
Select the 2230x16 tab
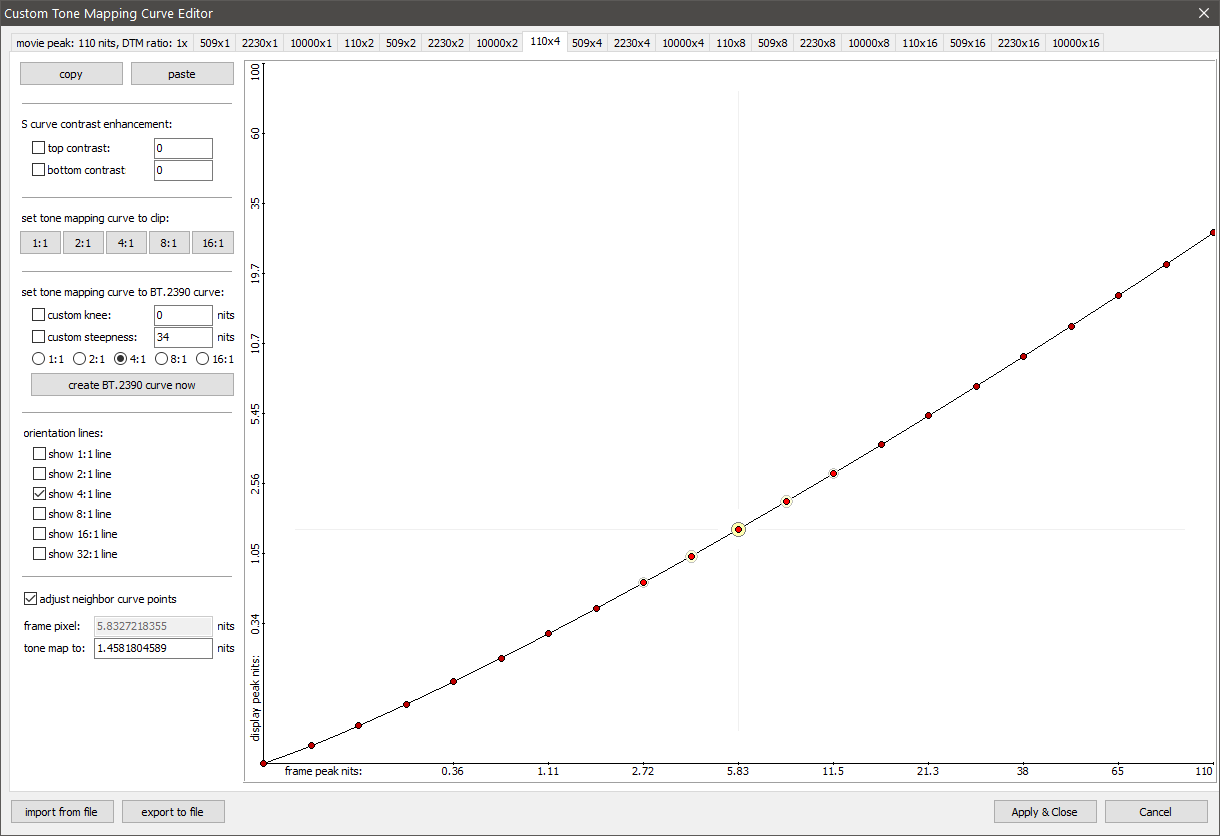click(1019, 43)
